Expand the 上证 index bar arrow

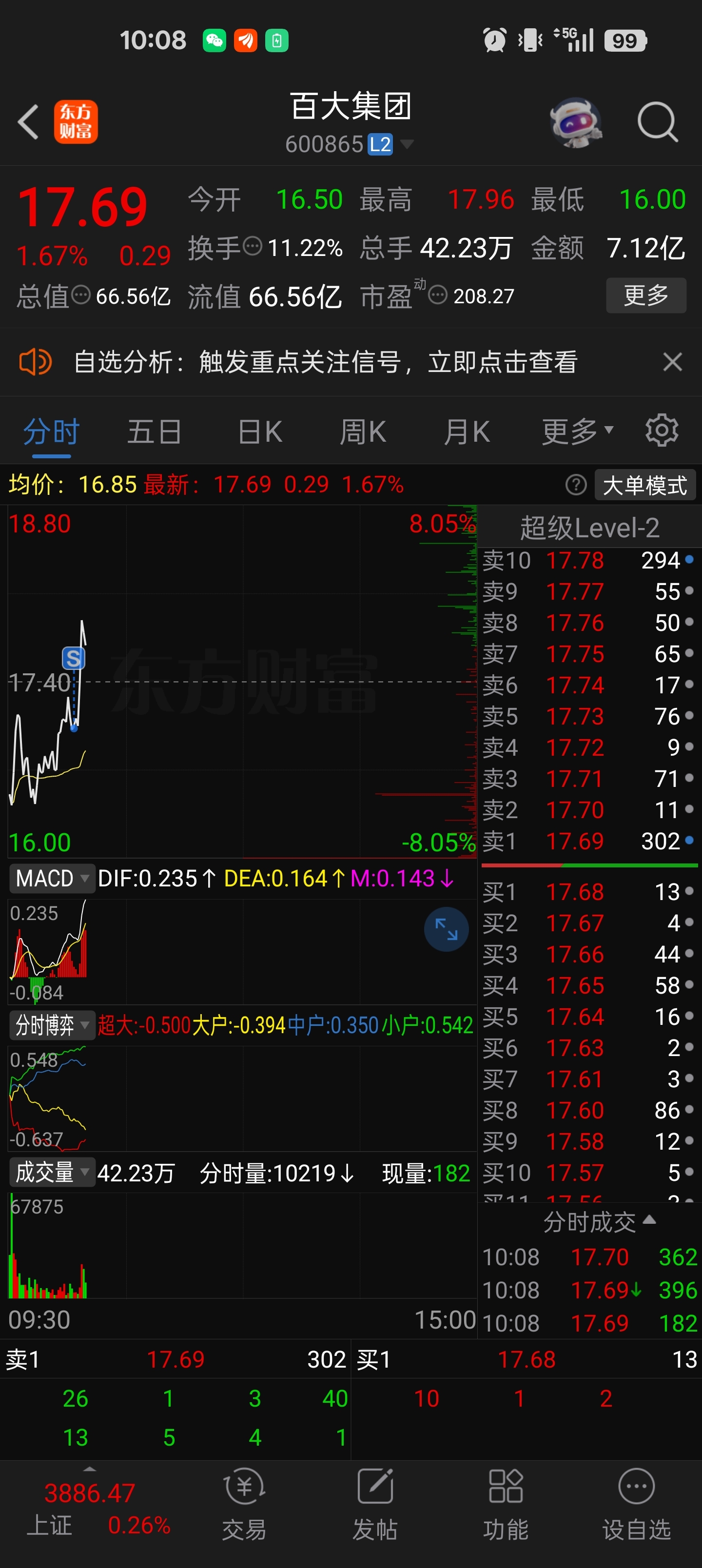(x=90, y=1469)
